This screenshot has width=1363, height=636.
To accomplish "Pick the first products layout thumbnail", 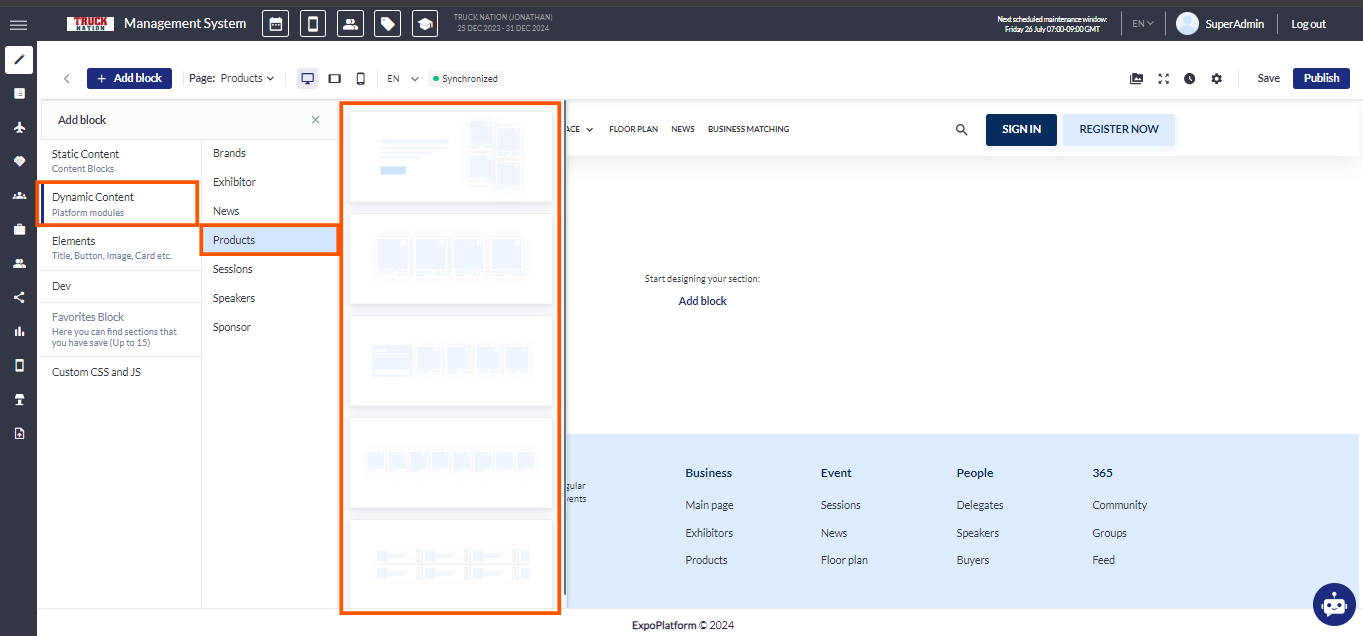I will tap(451, 156).
